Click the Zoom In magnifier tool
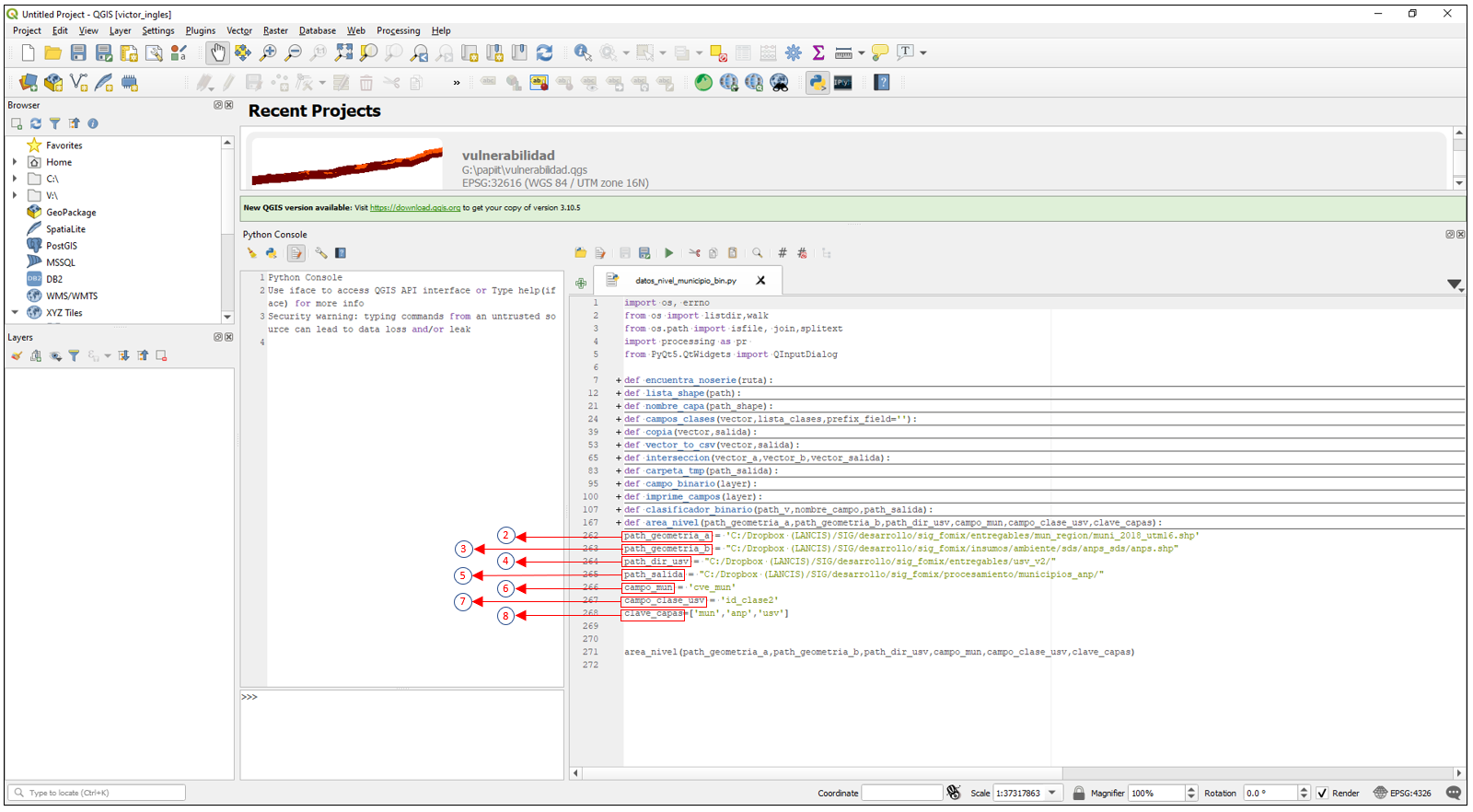Screen dimensions: 1473x812 268,52
